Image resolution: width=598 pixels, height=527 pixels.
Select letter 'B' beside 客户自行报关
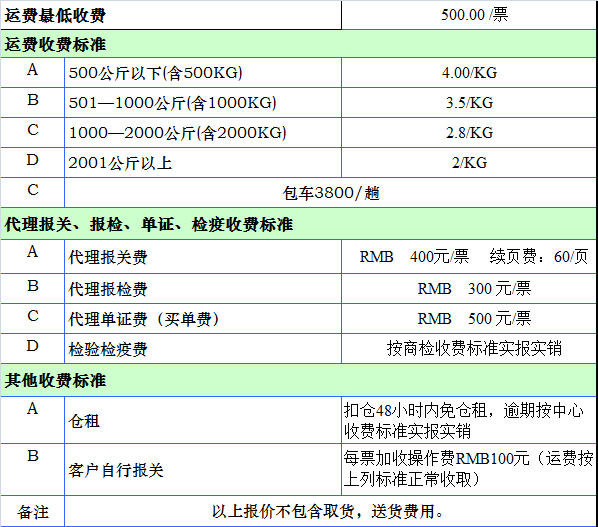click(x=32, y=456)
